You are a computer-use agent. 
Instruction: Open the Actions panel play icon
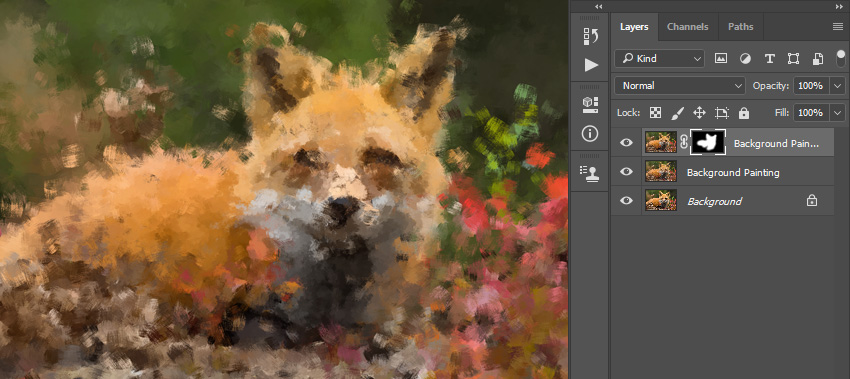click(591, 65)
